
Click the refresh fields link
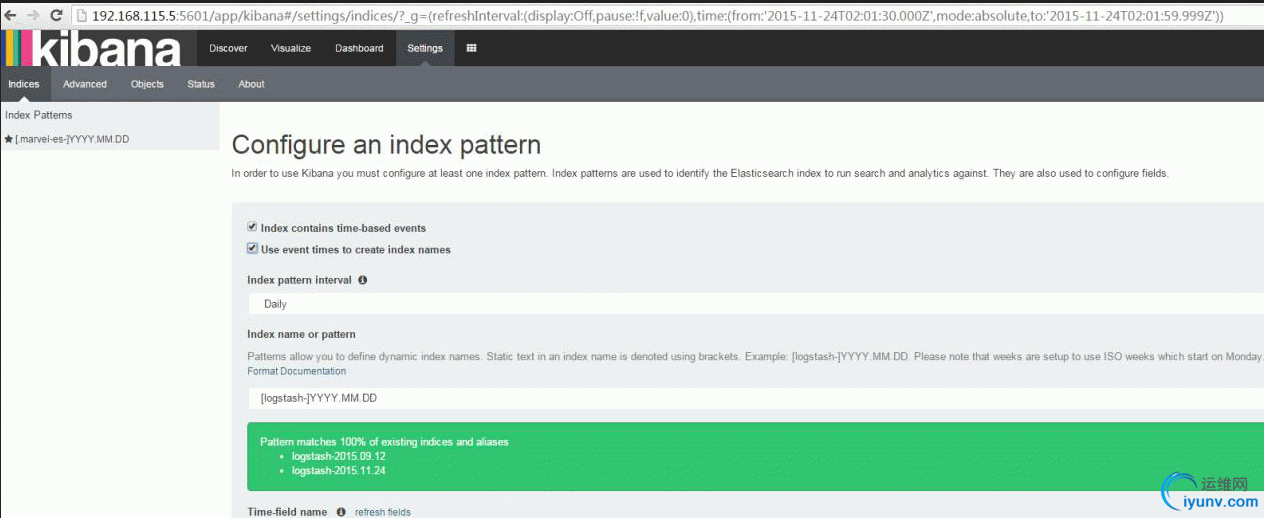(x=382, y=512)
